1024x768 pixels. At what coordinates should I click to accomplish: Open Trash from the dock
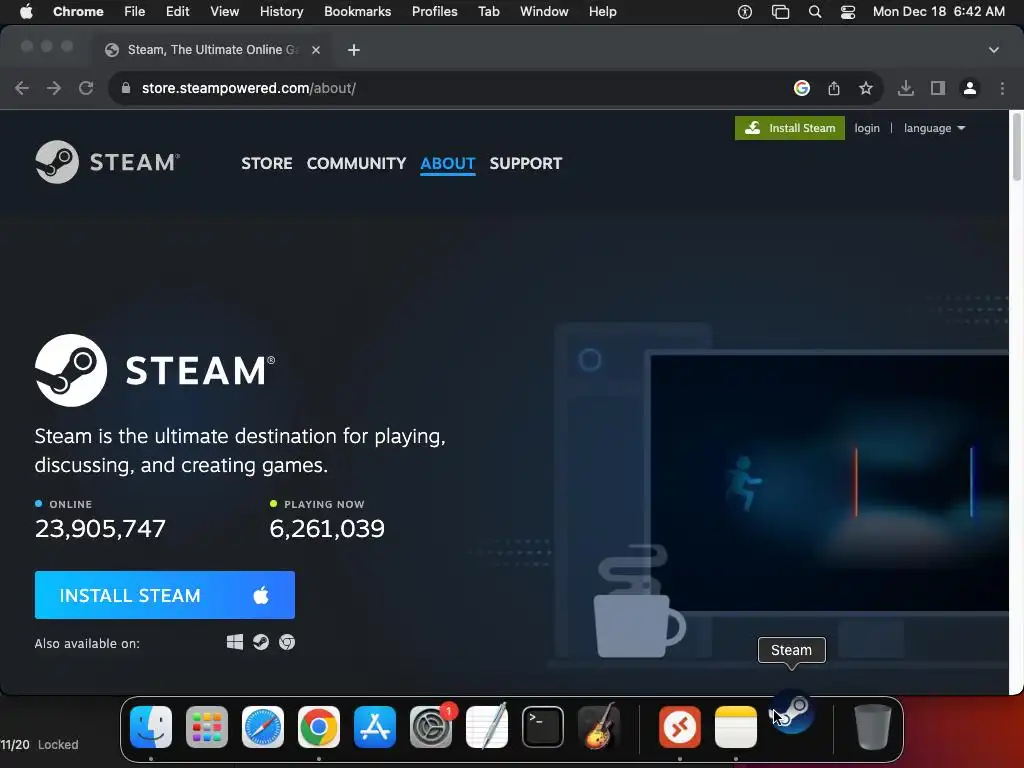click(x=872, y=727)
